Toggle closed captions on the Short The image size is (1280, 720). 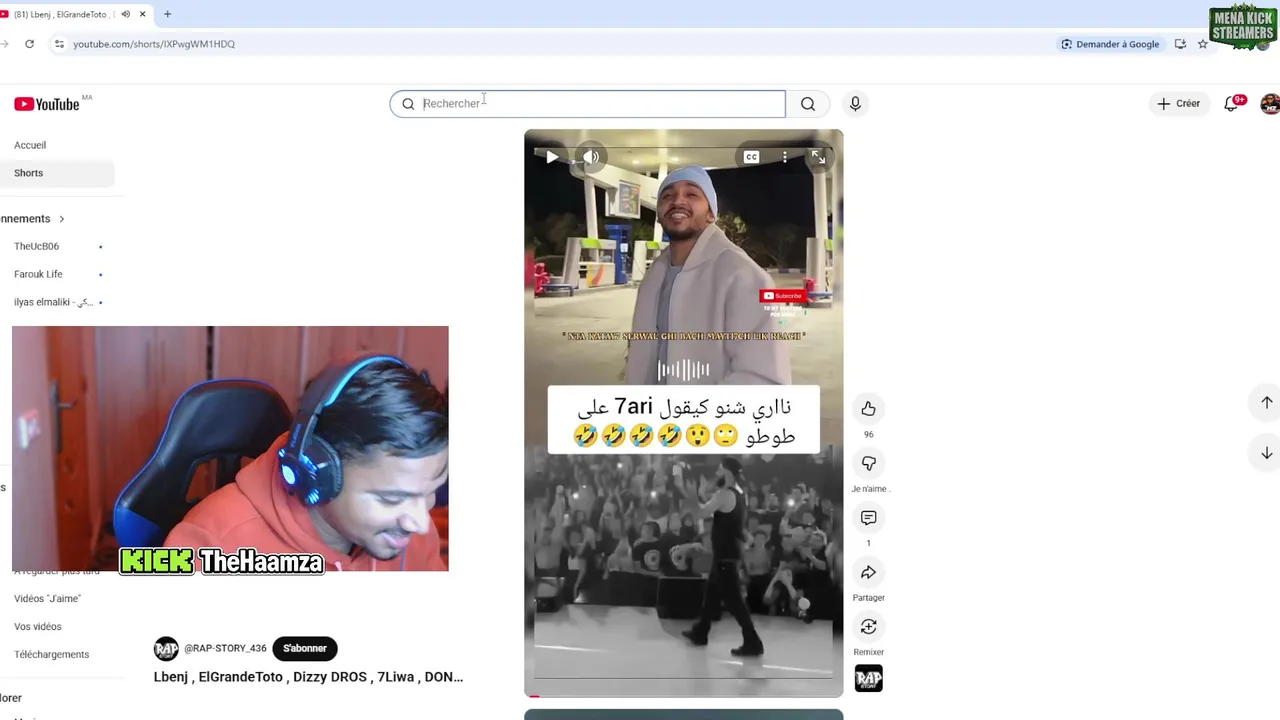point(751,157)
